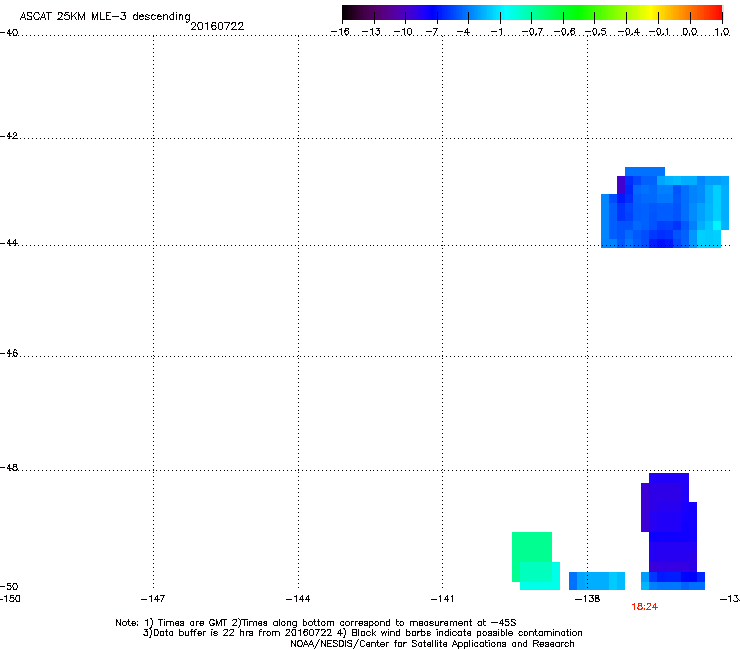
Task: Click the longitude label -147
Action: [x=153, y=599]
